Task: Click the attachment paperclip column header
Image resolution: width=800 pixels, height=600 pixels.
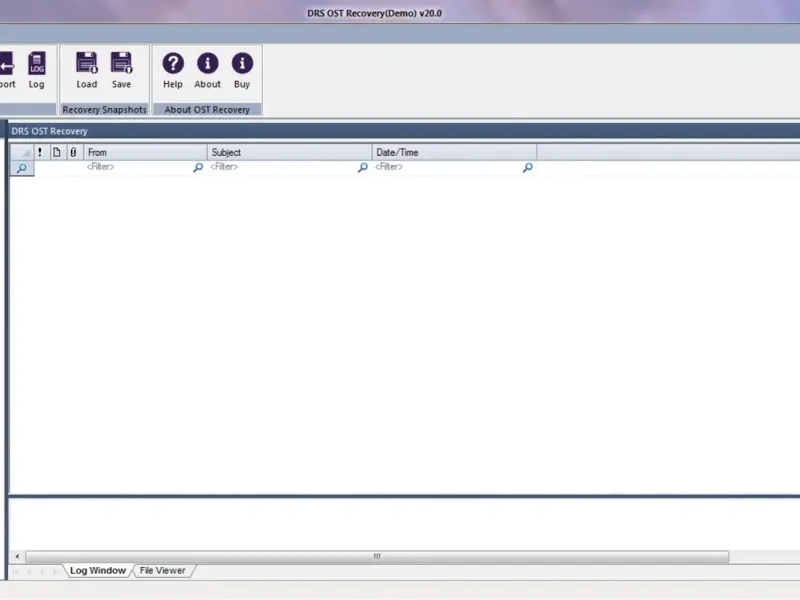Action: coord(73,152)
